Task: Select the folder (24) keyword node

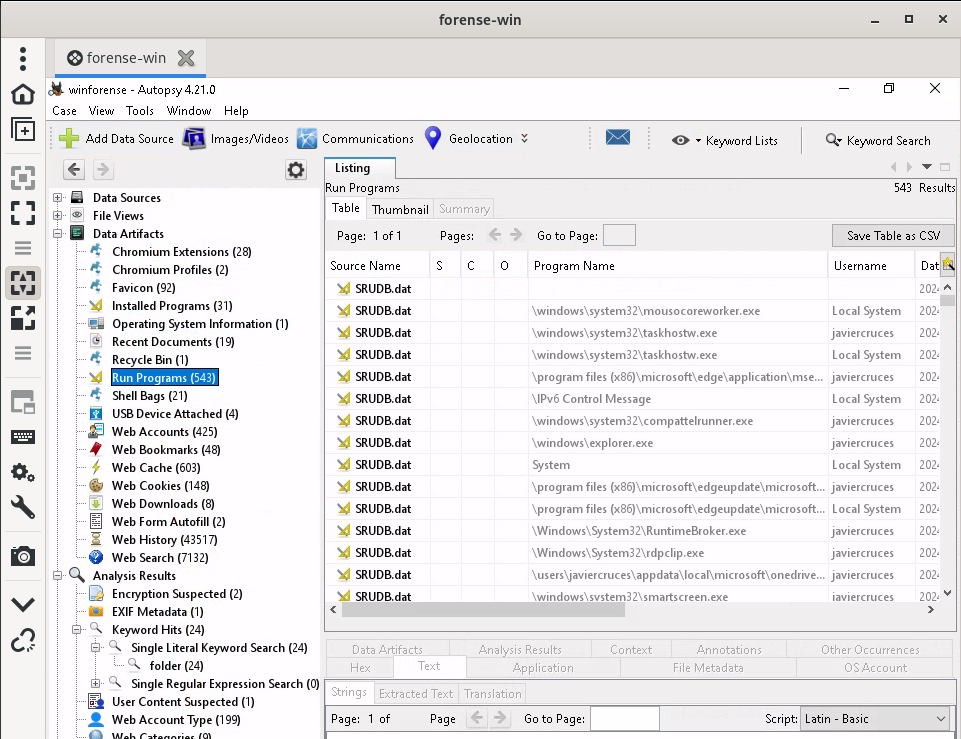Action: (x=176, y=665)
